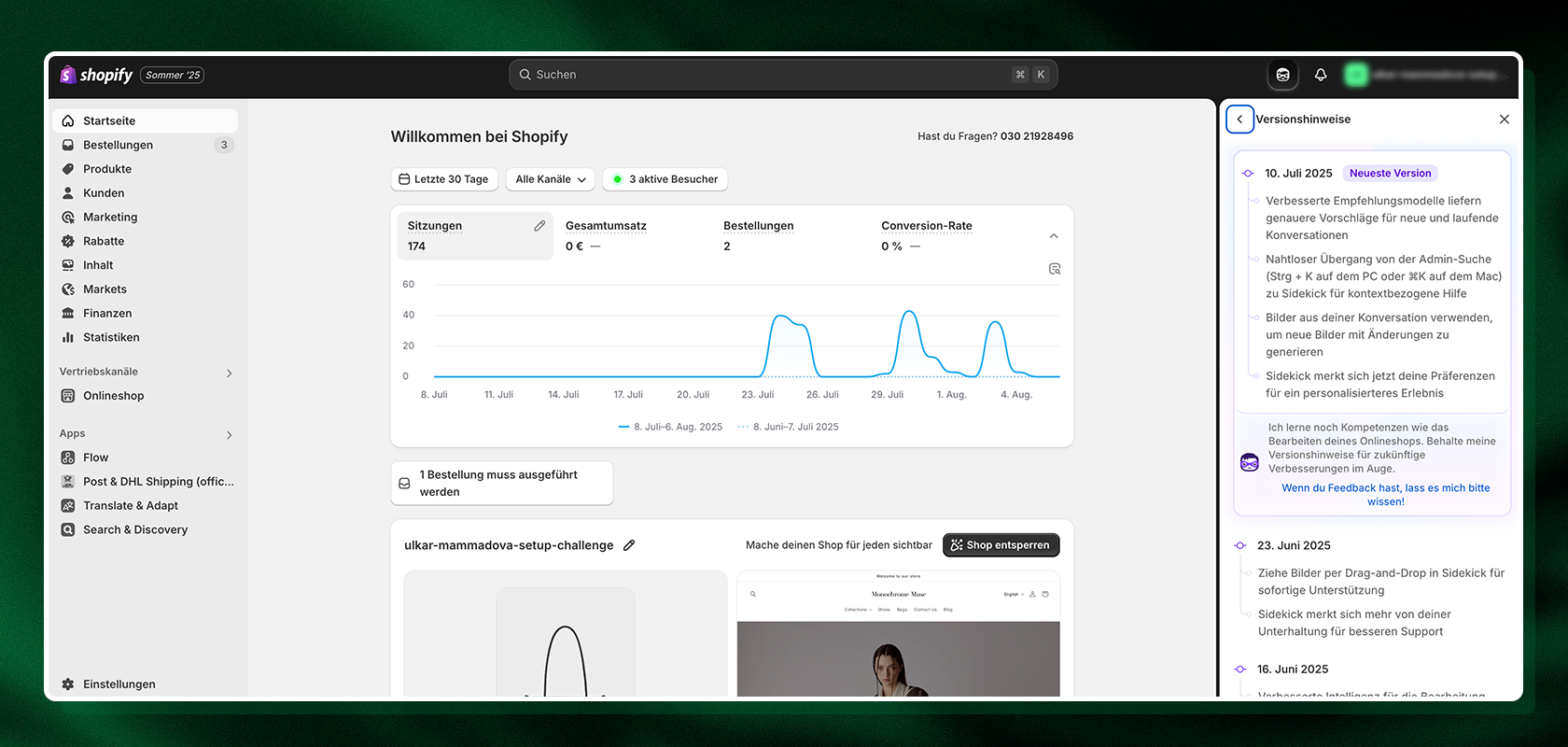The height and width of the screenshot is (747, 1568).
Task: Click the Flow app icon
Action: point(68,458)
